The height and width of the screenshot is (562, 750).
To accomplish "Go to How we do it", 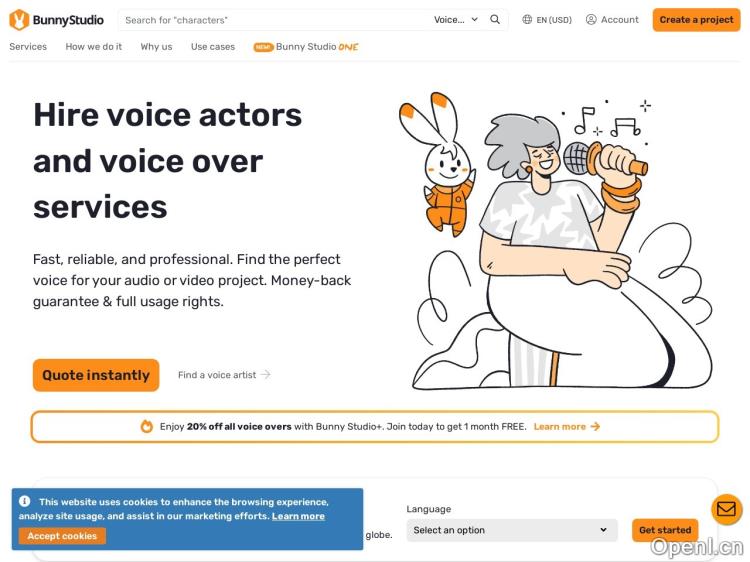I will click(x=94, y=47).
